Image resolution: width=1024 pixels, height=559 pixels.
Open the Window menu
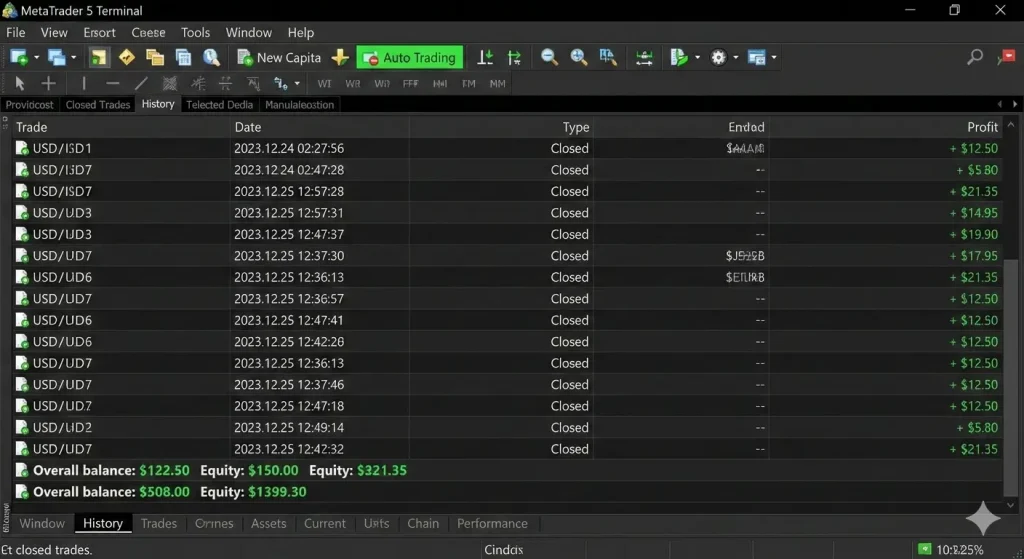click(x=249, y=32)
